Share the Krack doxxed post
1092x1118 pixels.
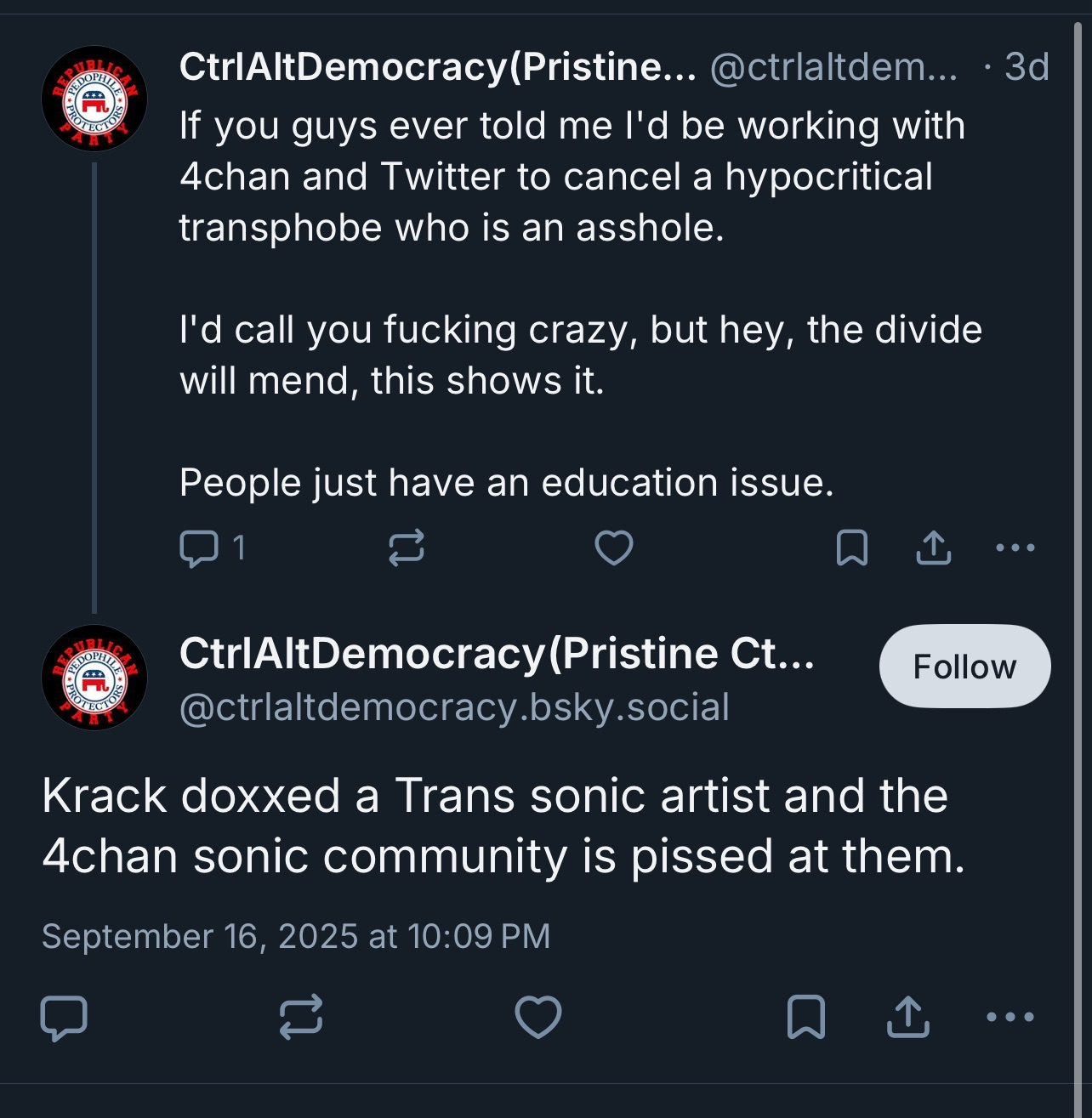coord(907,1017)
